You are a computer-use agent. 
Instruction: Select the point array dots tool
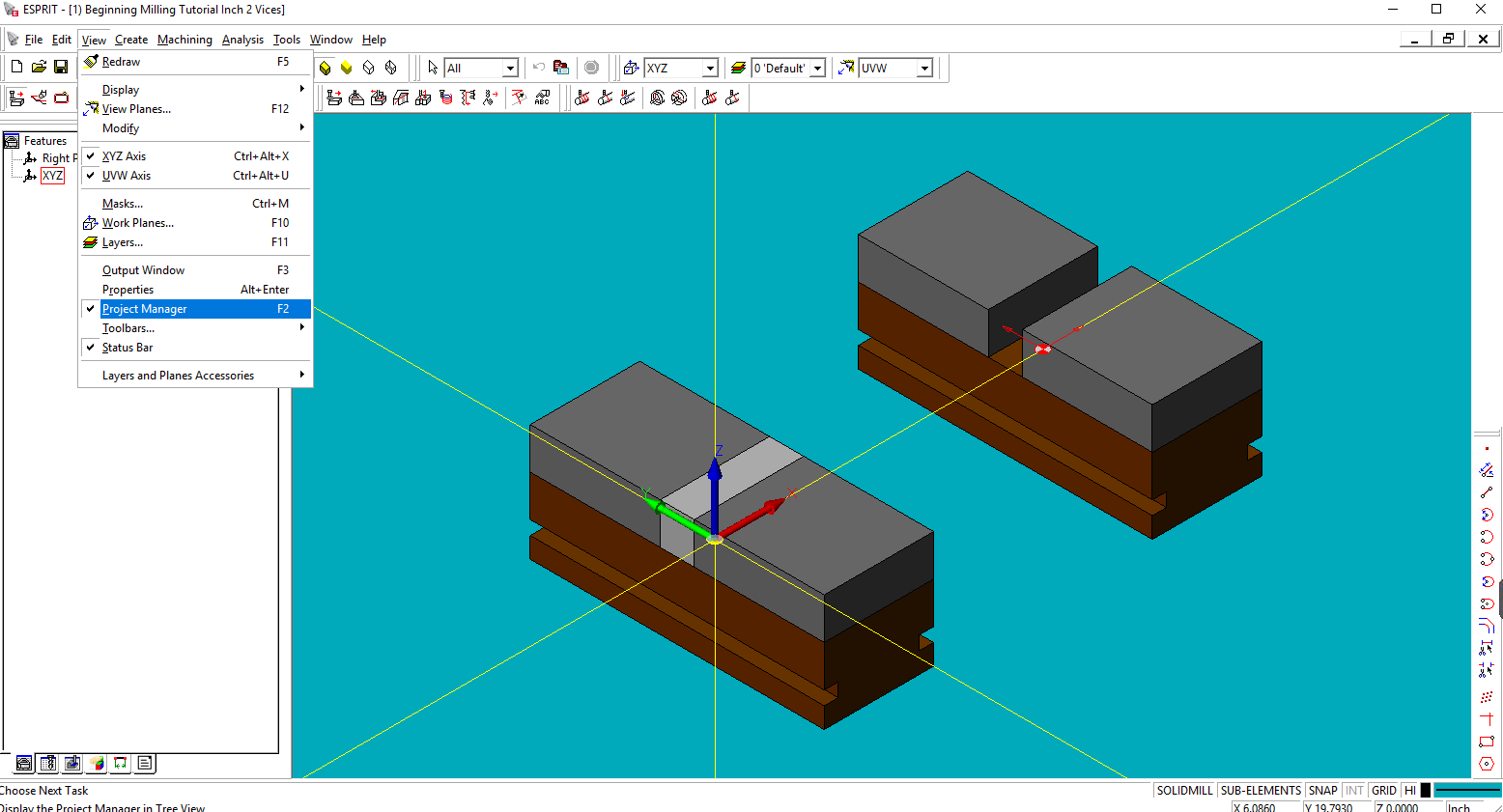pos(1487,697)
